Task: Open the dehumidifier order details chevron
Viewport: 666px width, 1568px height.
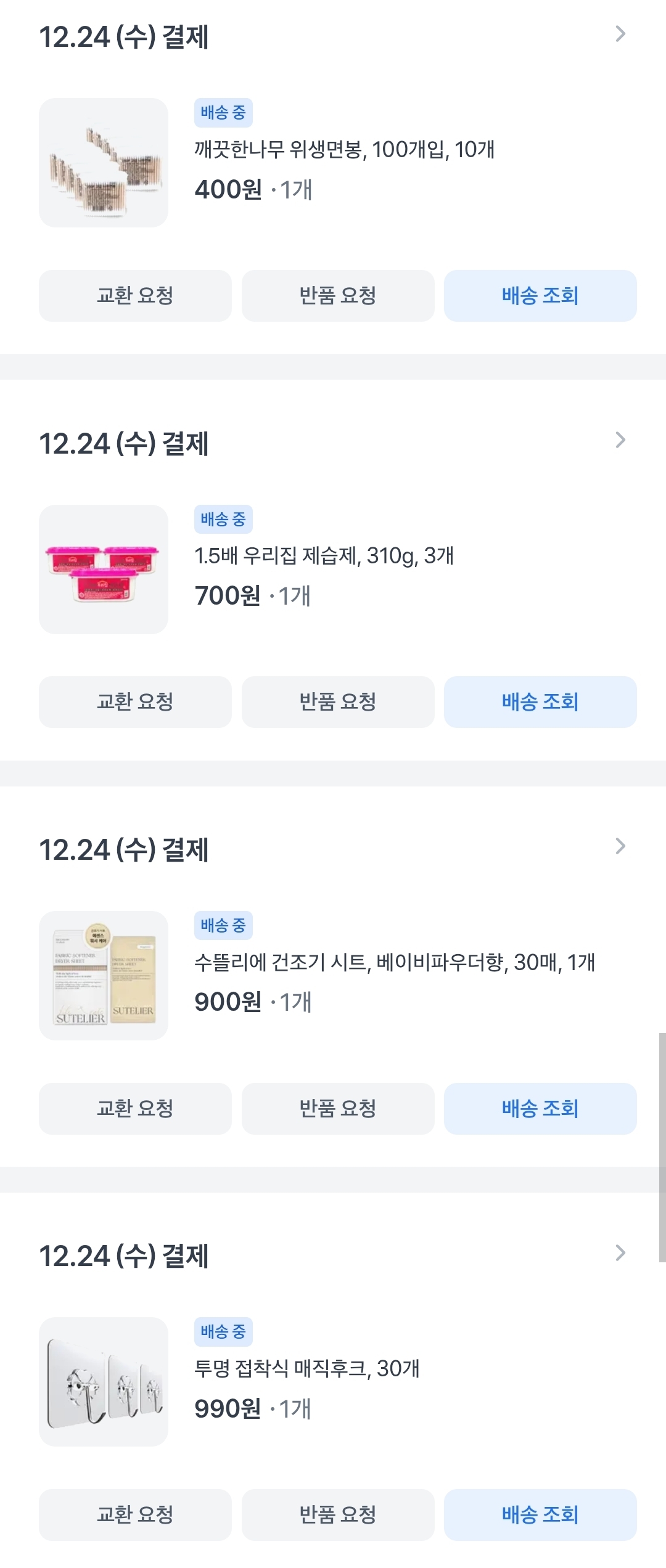Action: [x=620, y=441]
